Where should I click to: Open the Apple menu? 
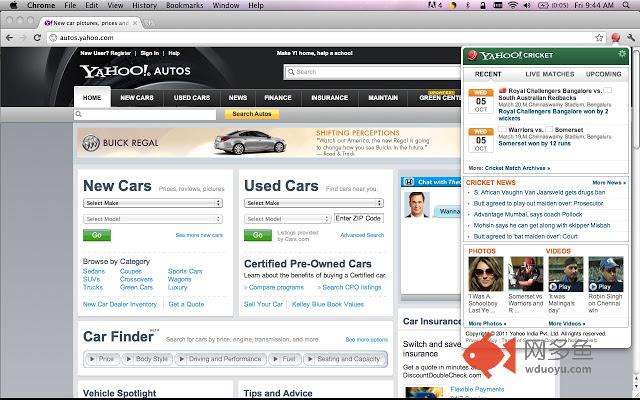click(x=13, y=5)
